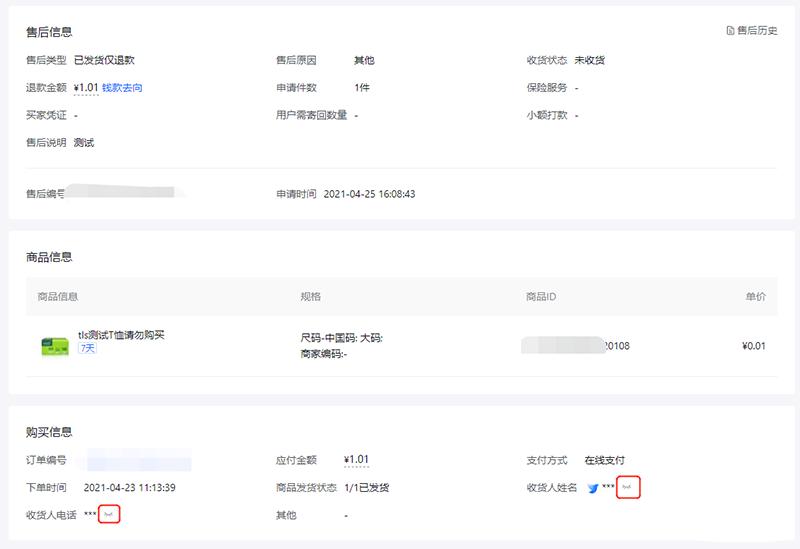The height and width of the screenshot is (549, 800).
Task: Click the 1/1已发货 shipping status text
Action: [366, 488]
